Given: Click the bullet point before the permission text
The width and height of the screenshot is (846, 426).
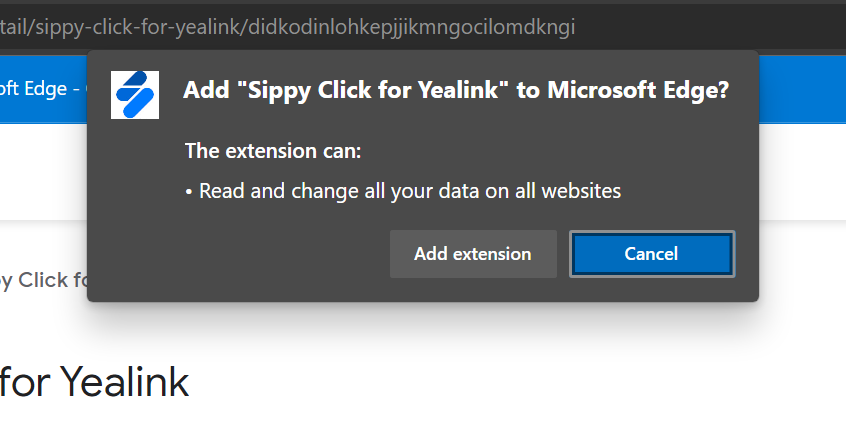Looking at the screenshot, I should [x=189, y=190].
